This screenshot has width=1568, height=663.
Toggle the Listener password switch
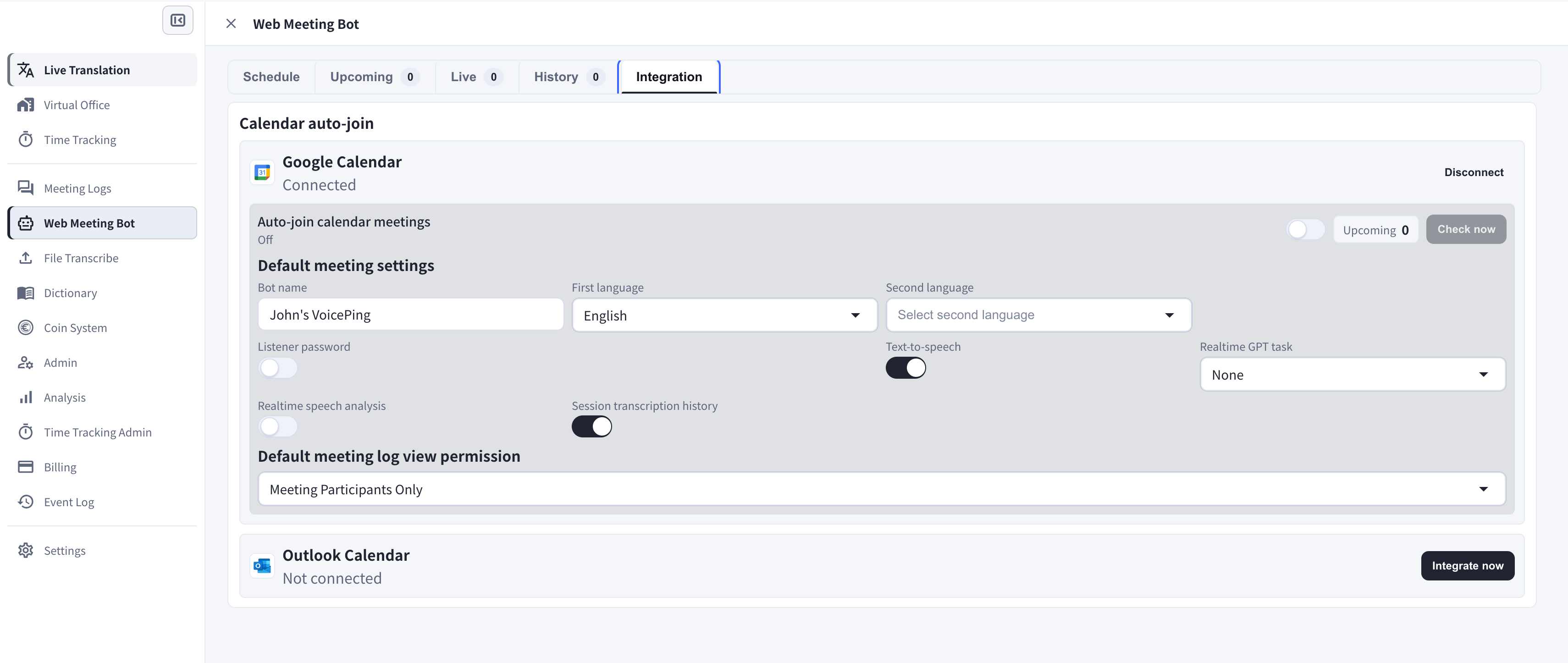(277, 368)
